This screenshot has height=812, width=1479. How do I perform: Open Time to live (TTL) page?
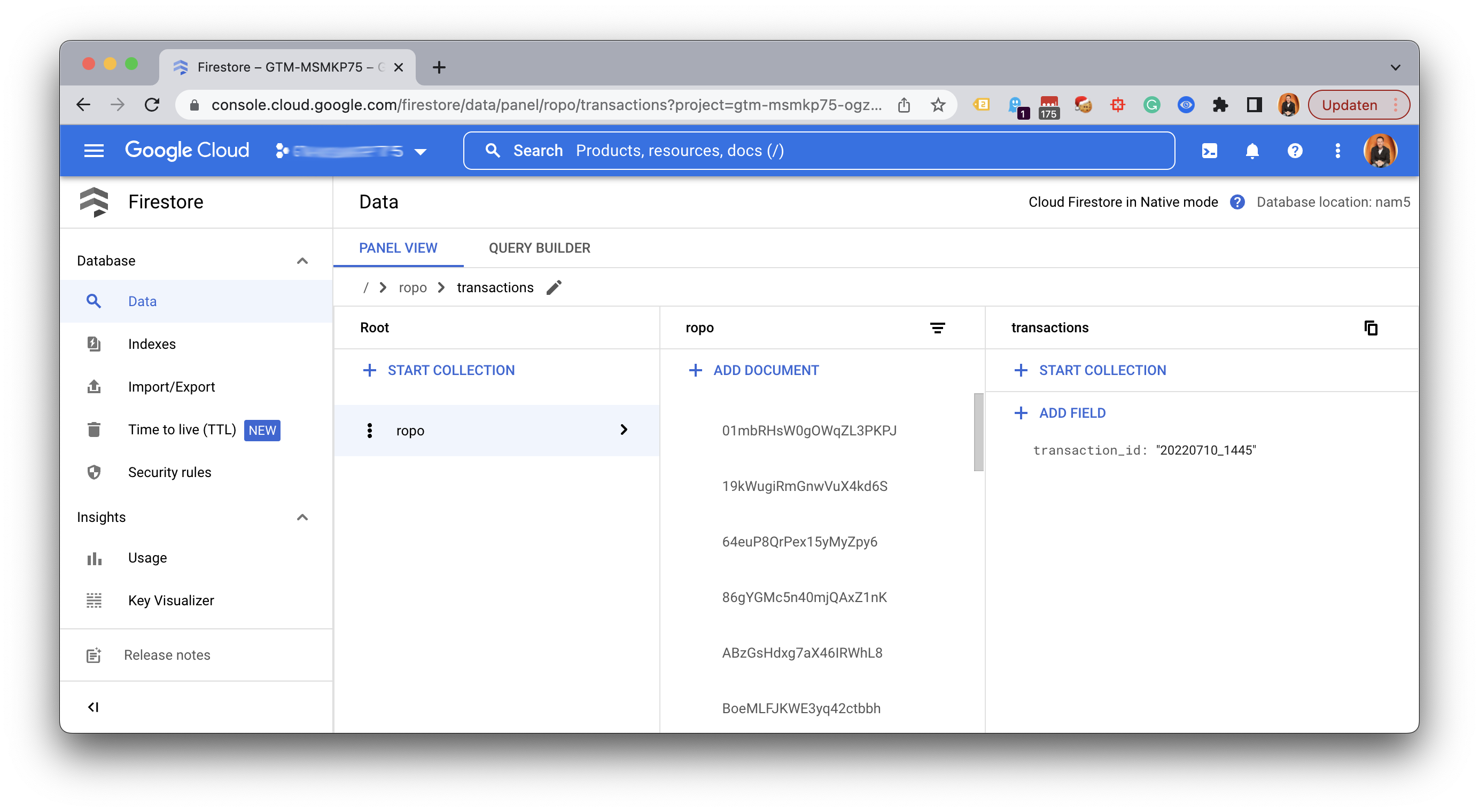(196, 430)
